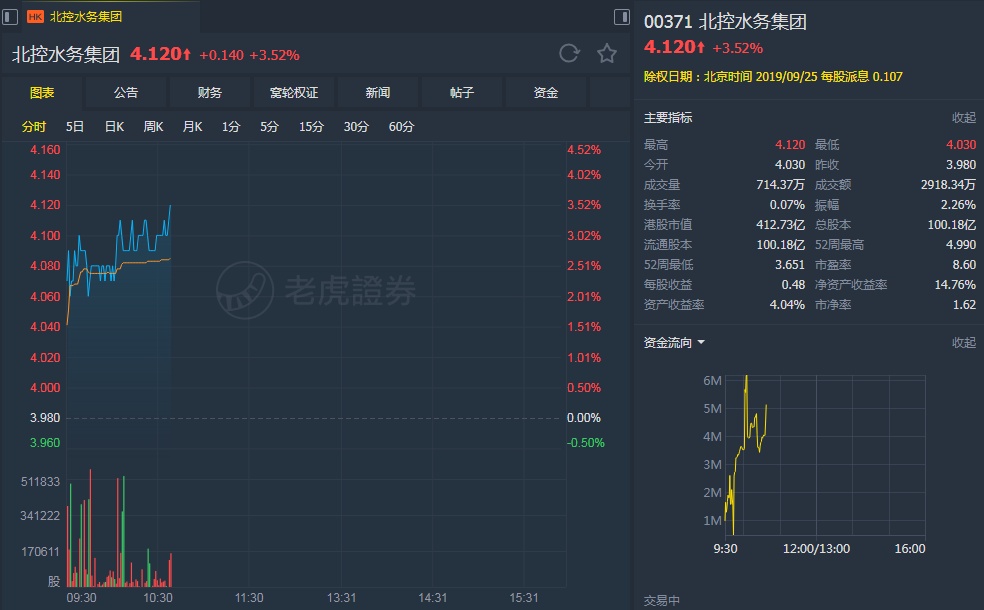Add stock to favorites with star icon
This screenshot has width=984, height=610.
(607, 54)
